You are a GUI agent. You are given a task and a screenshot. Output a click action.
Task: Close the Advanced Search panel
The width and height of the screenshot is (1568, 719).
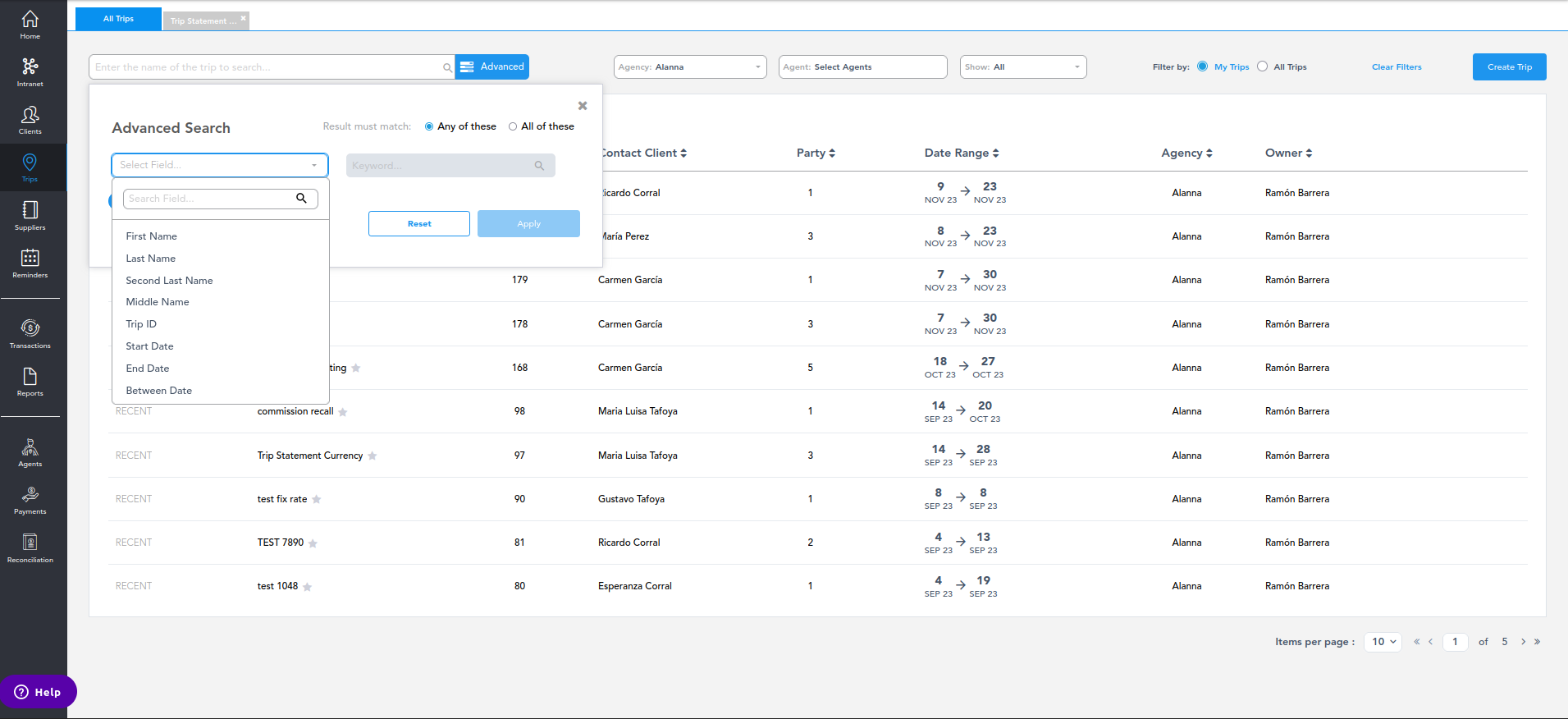(583, 106)
